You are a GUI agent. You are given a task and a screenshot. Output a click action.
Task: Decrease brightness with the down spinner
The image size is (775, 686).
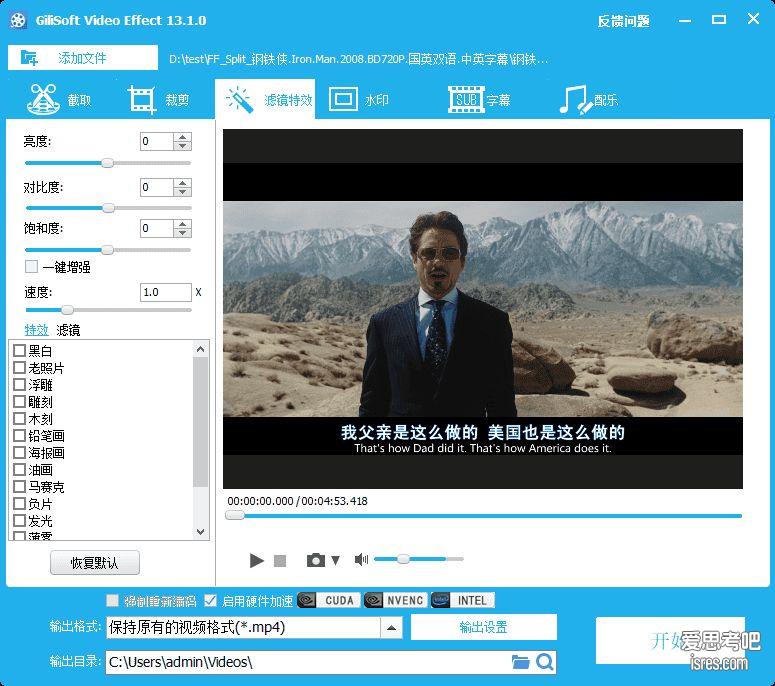click(183, 146)
